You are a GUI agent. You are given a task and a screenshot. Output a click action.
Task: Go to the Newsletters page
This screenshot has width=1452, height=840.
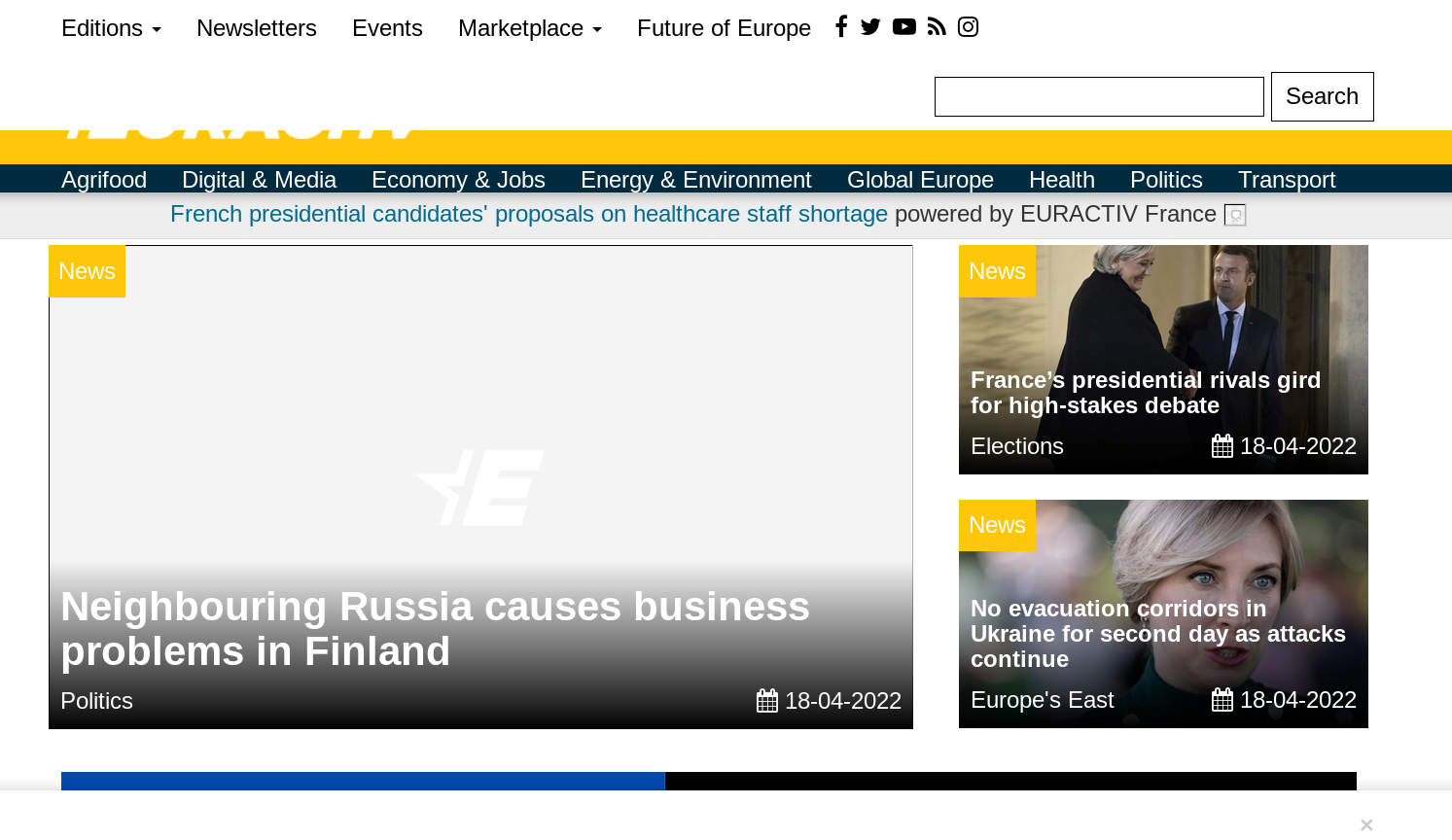click(x=256, y=28)
